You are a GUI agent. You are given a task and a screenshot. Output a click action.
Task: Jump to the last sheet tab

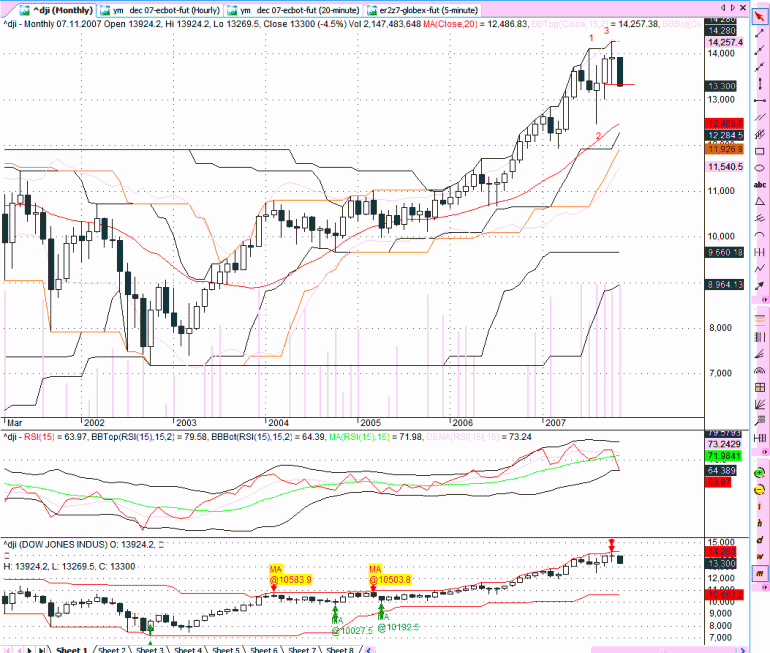42,650
